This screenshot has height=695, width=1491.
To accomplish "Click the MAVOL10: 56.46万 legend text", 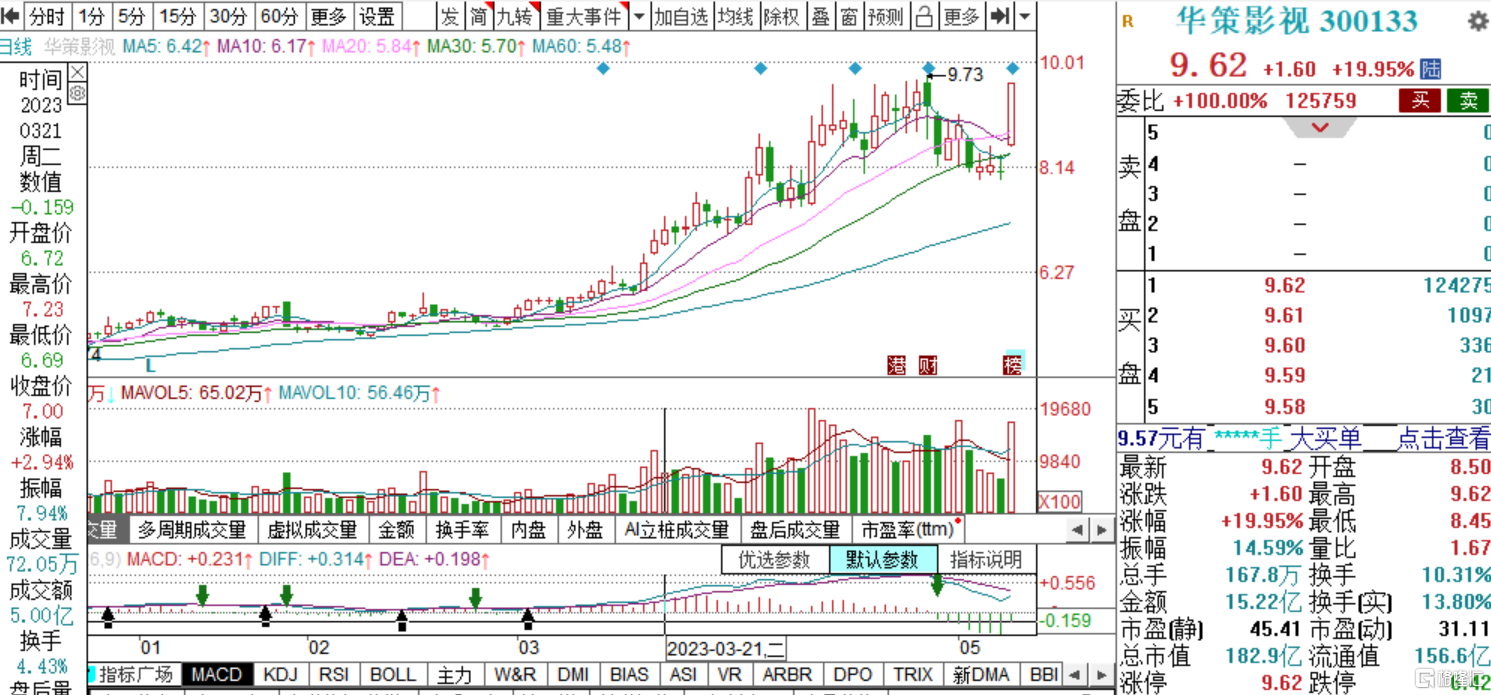I will click(358, 394).
